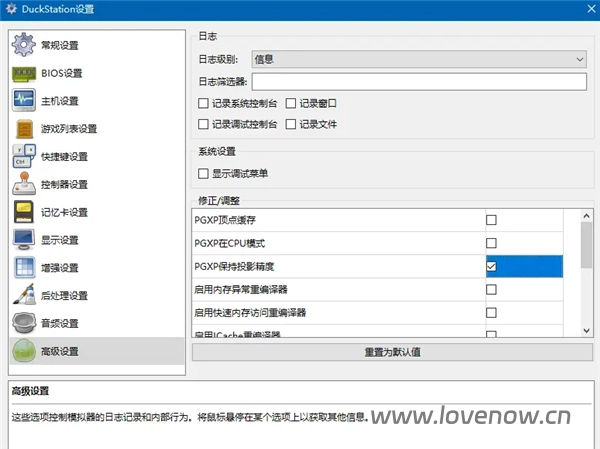Open the 快捷键设置 keyboard keys icon
Screen dimensions: 600x449
click(24, 156)
